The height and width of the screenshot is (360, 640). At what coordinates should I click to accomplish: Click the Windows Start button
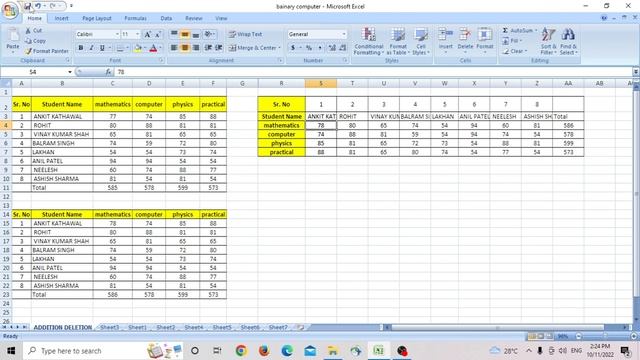[11, 351]
